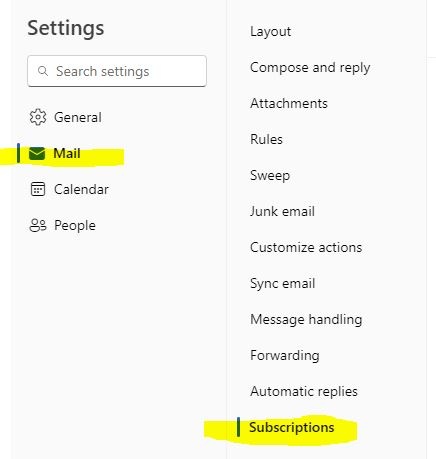Open the Sync email page
Image resolution: width=436 pixels, height=459 pixels.
click(282, 284)
